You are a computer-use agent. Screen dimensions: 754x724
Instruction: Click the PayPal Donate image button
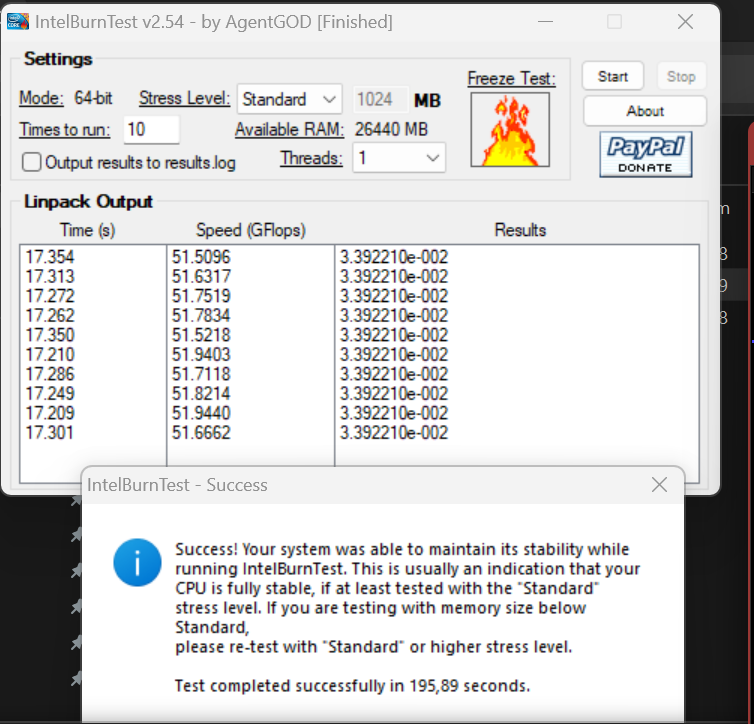(x=646, y=154)
